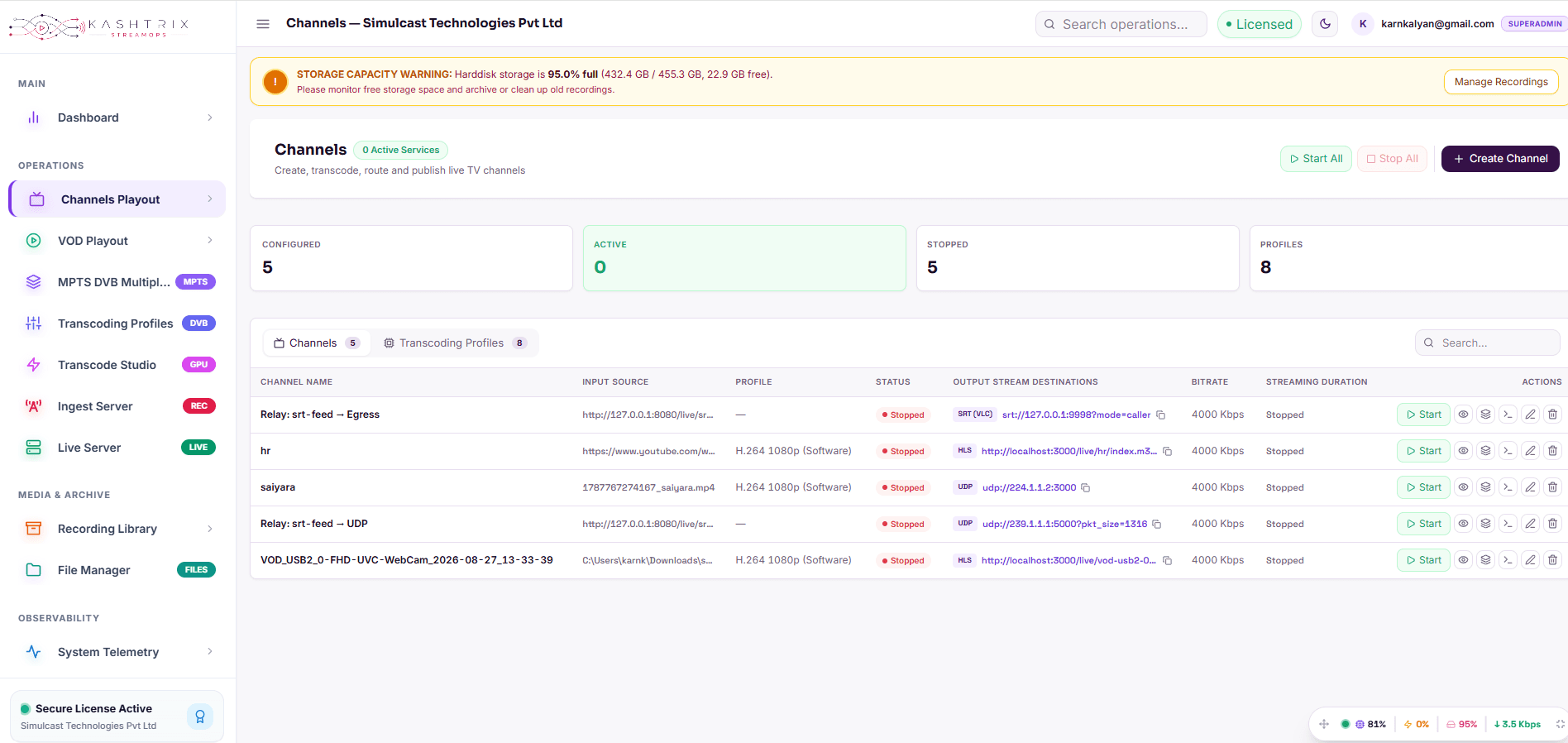Switch to dark mode with moon icon
Screen dimensions: 1568x743
[1325, 24]
